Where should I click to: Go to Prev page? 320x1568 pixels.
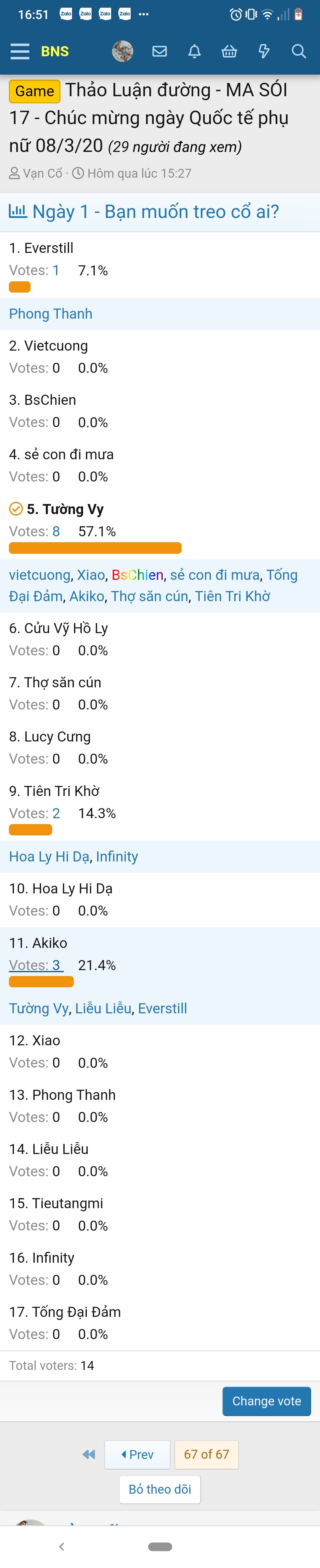pyautogui.click(x=138, y=1454)
